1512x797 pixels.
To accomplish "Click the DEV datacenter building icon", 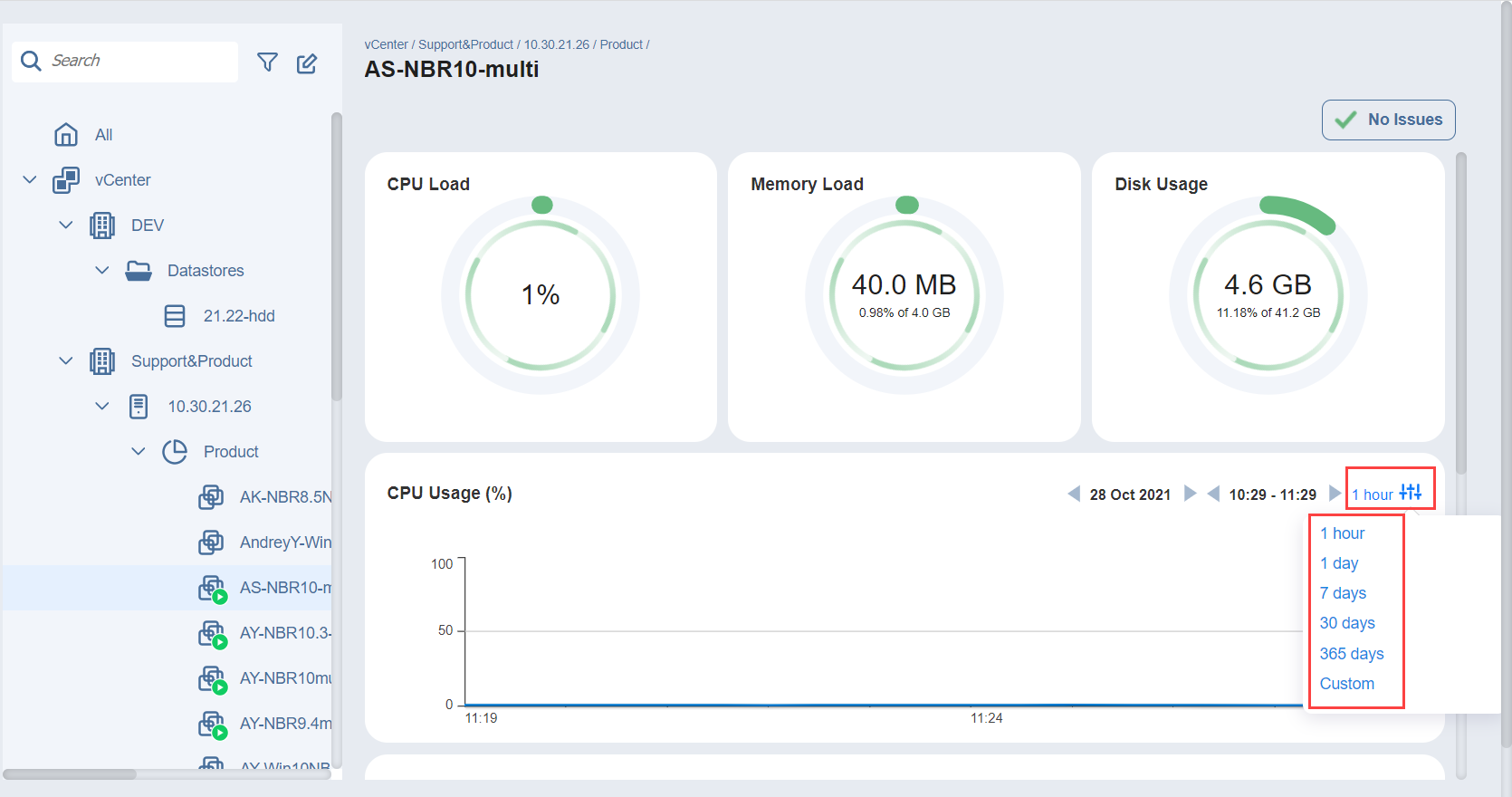I will coord(102,226).
